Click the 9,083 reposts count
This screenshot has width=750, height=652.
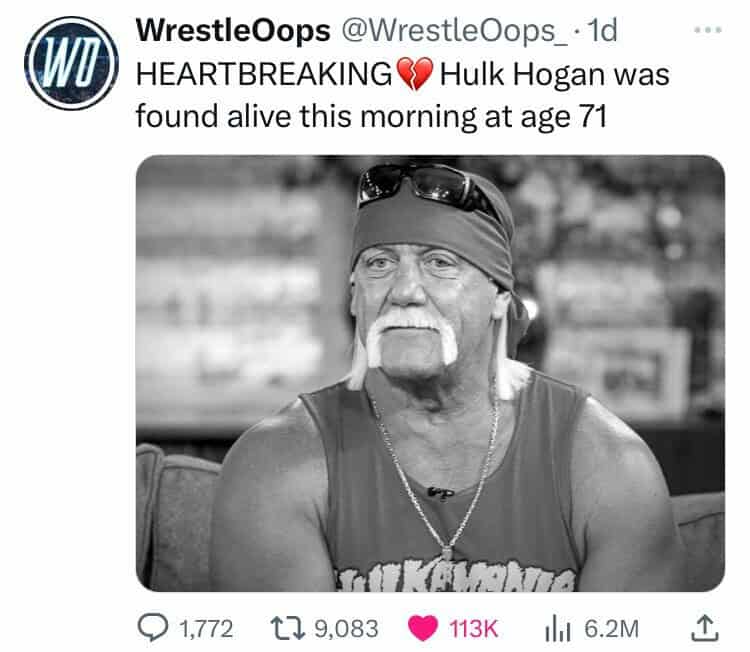[346, 629]
